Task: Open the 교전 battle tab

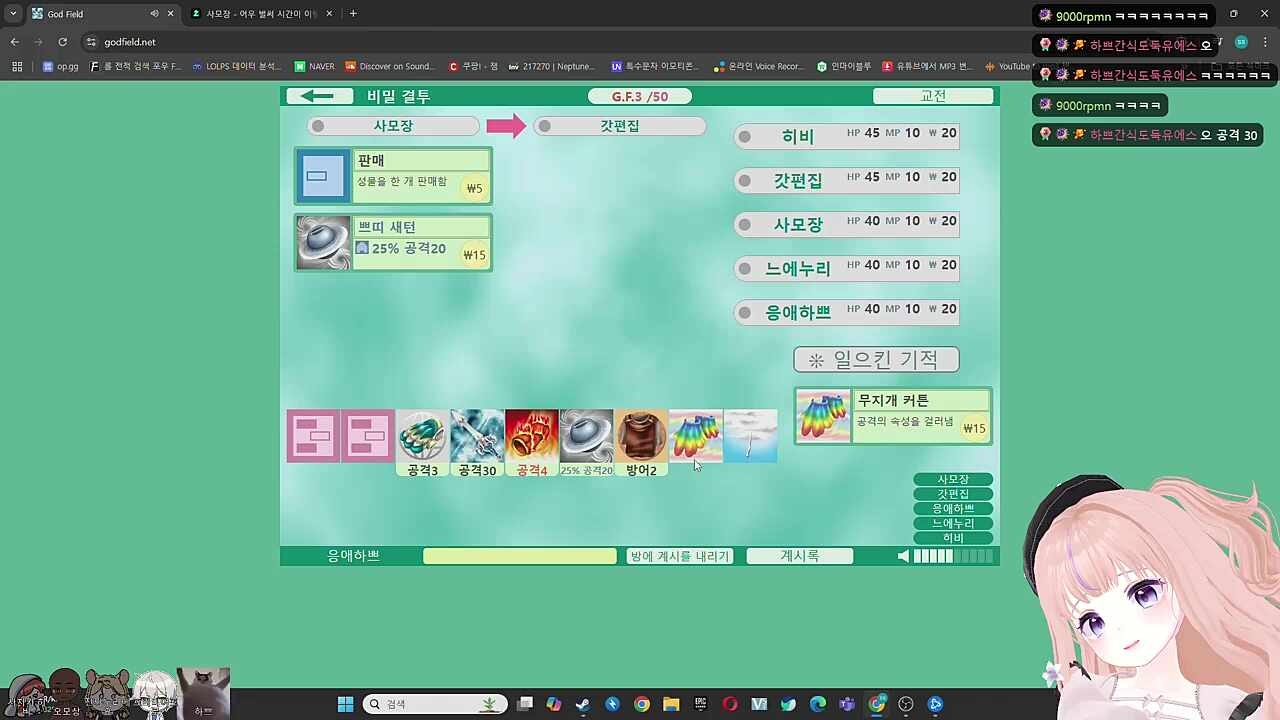Action: pyautogui.click(x=933, y=96)
